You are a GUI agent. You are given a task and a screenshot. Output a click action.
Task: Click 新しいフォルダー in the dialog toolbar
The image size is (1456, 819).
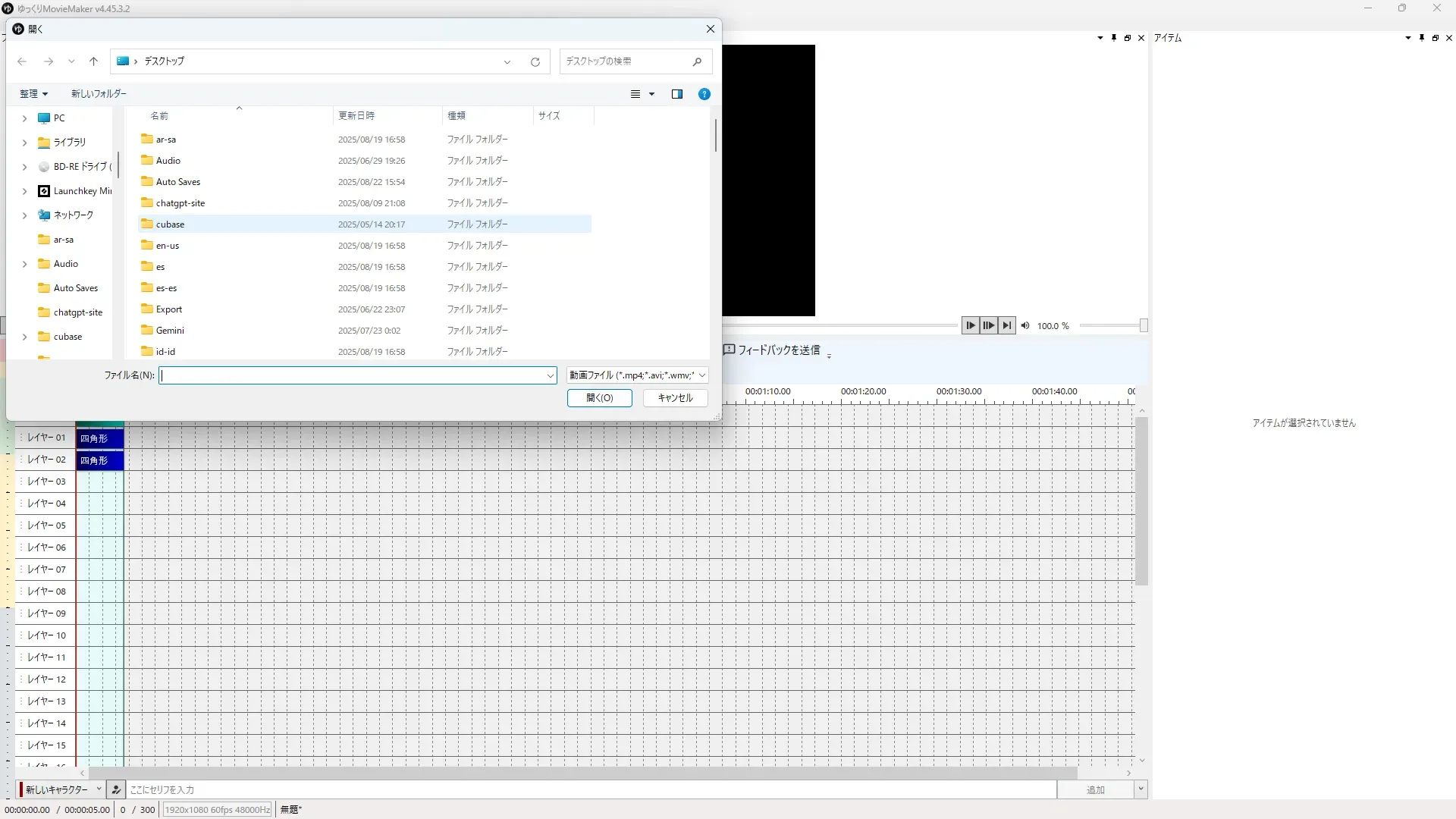99,94
